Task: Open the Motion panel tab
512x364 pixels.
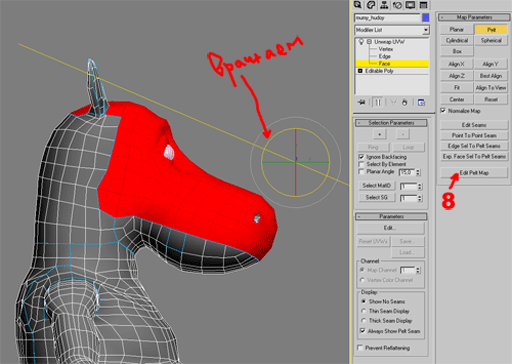Action: tap(397, 5)
